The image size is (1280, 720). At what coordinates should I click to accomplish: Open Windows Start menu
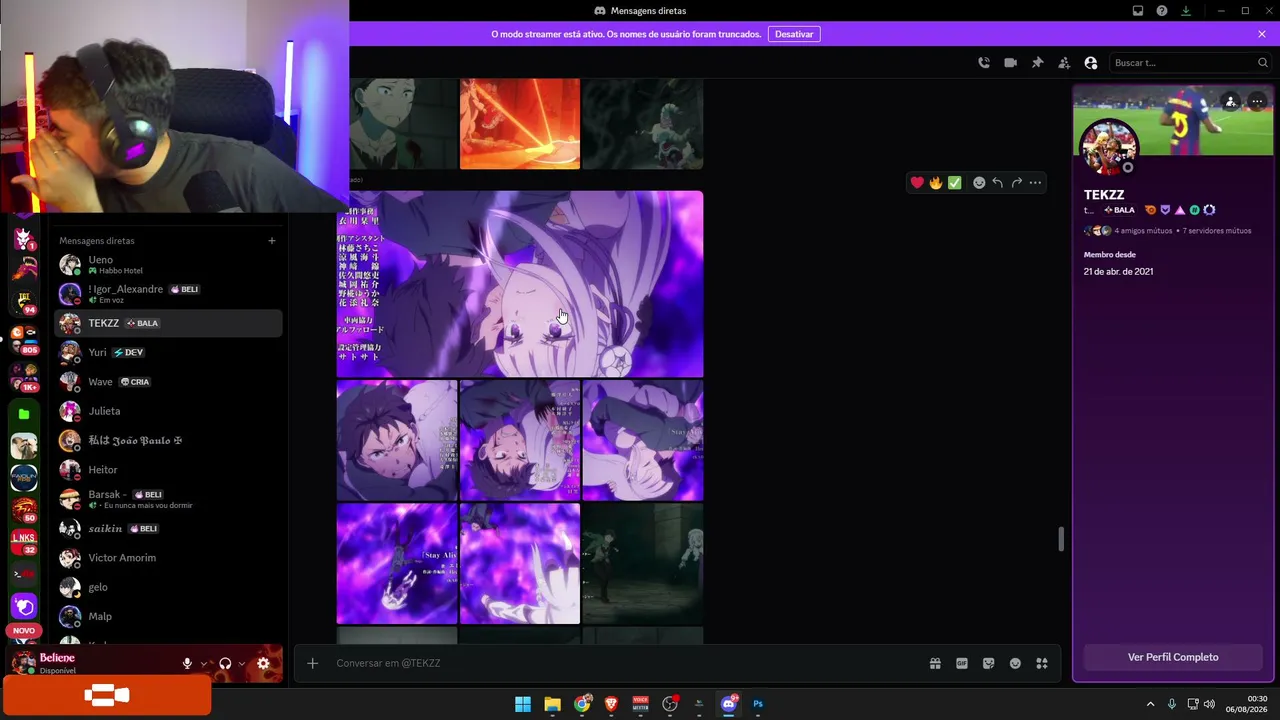[523, 704]
